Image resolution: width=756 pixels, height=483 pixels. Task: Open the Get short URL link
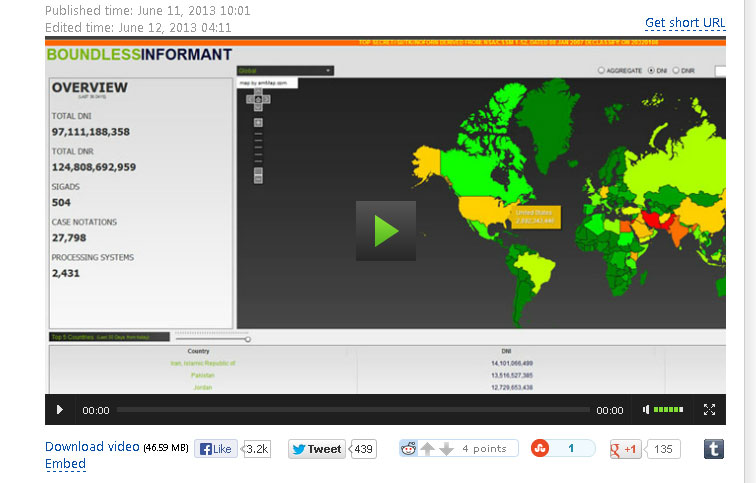685,23
